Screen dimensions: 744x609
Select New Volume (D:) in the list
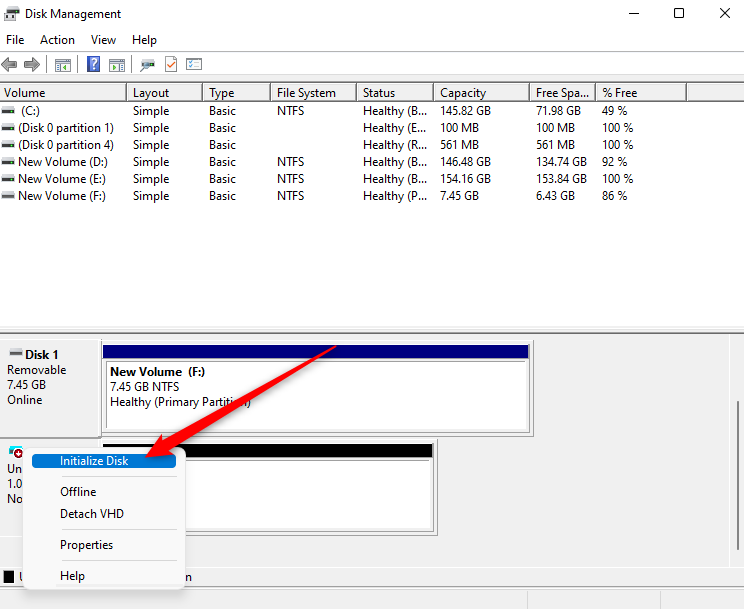pyautogui.click(x=63, y=162)
